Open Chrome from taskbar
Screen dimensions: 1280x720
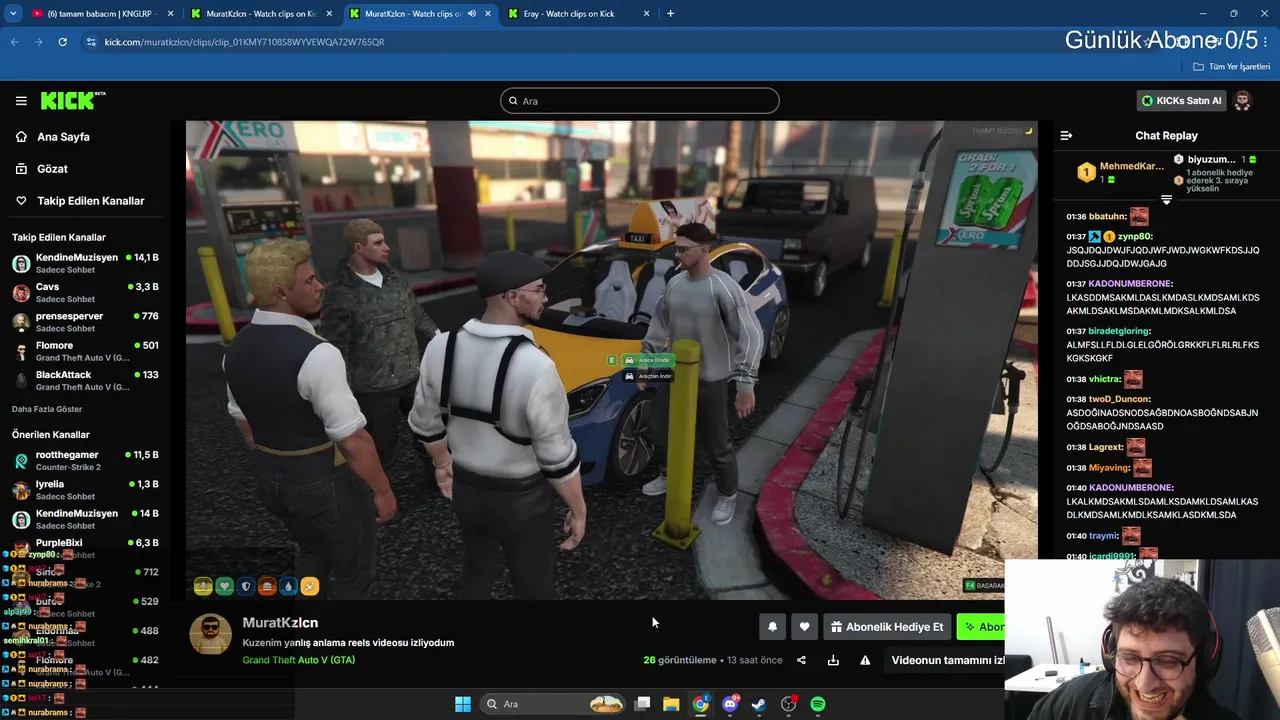(700, 704)
